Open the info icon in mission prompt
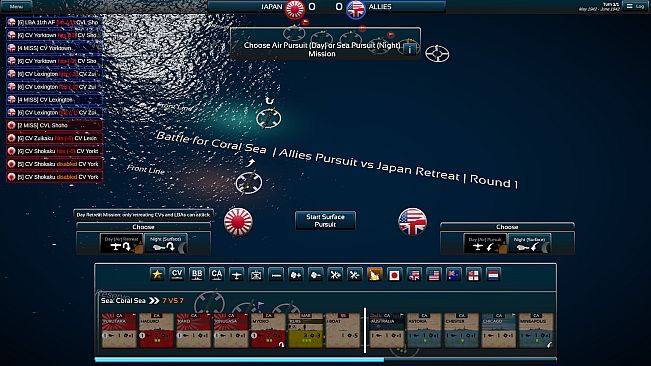 click(410, 49)
